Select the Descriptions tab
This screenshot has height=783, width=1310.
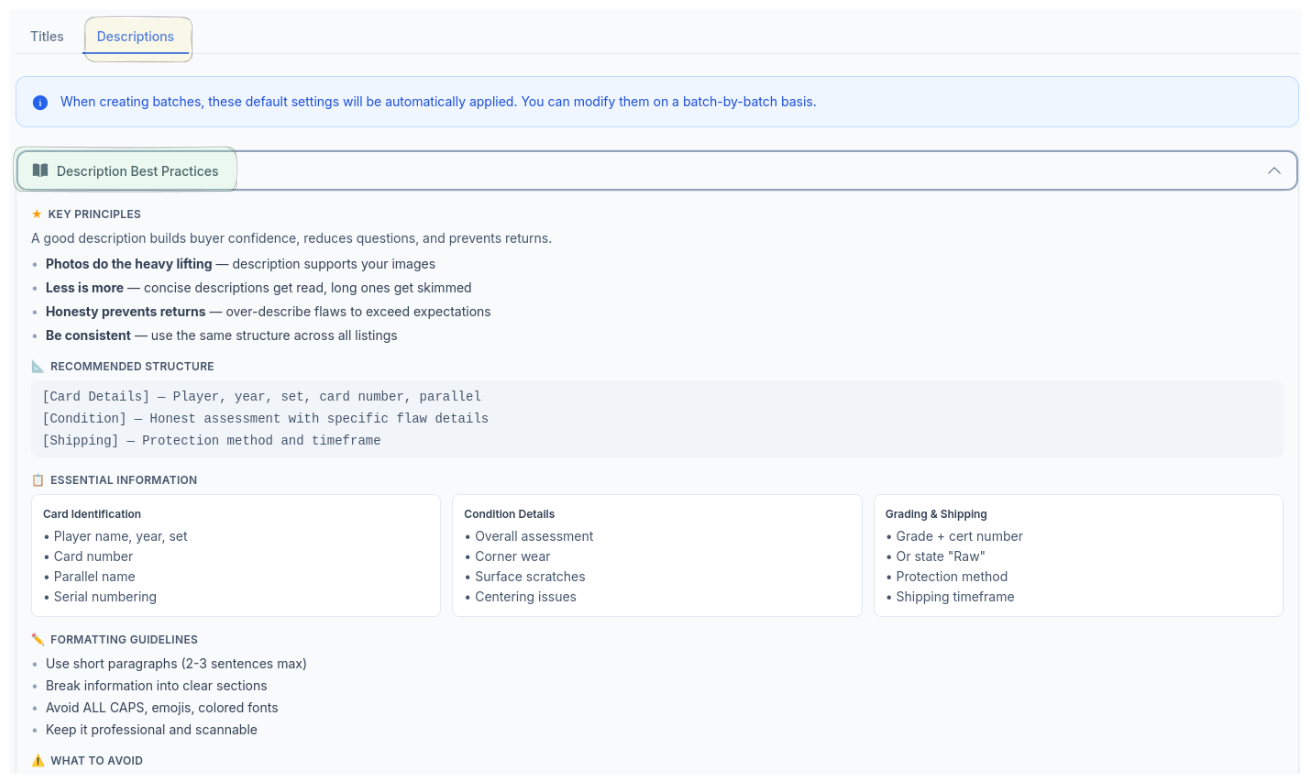135,36
